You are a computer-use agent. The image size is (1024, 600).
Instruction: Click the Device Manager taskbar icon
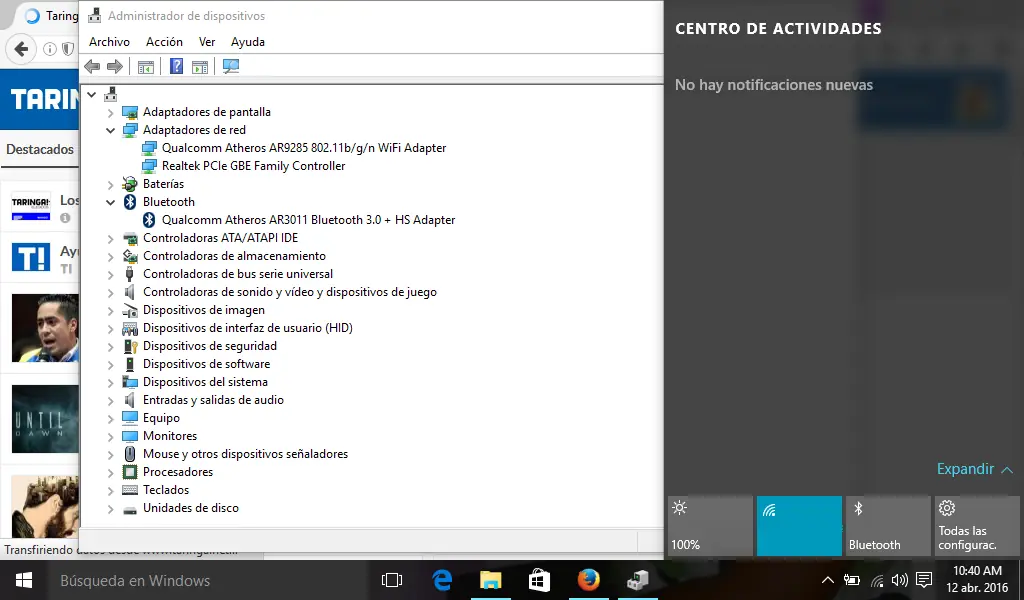[637, 580]
